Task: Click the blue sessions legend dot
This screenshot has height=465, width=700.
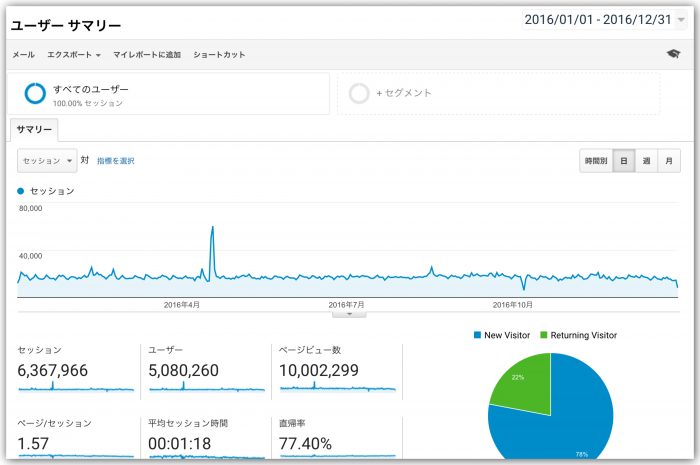Action: (x=21, y=190)
